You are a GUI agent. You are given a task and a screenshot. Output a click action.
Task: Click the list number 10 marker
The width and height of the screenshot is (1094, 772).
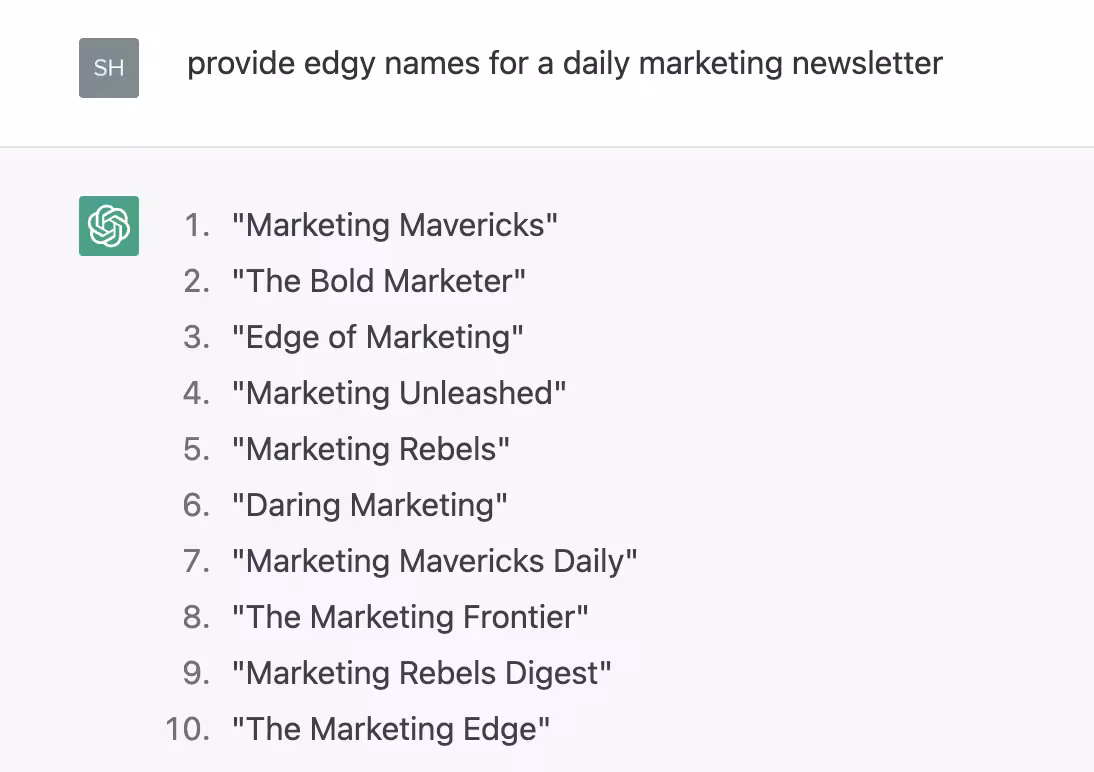[x=188, y=729]
